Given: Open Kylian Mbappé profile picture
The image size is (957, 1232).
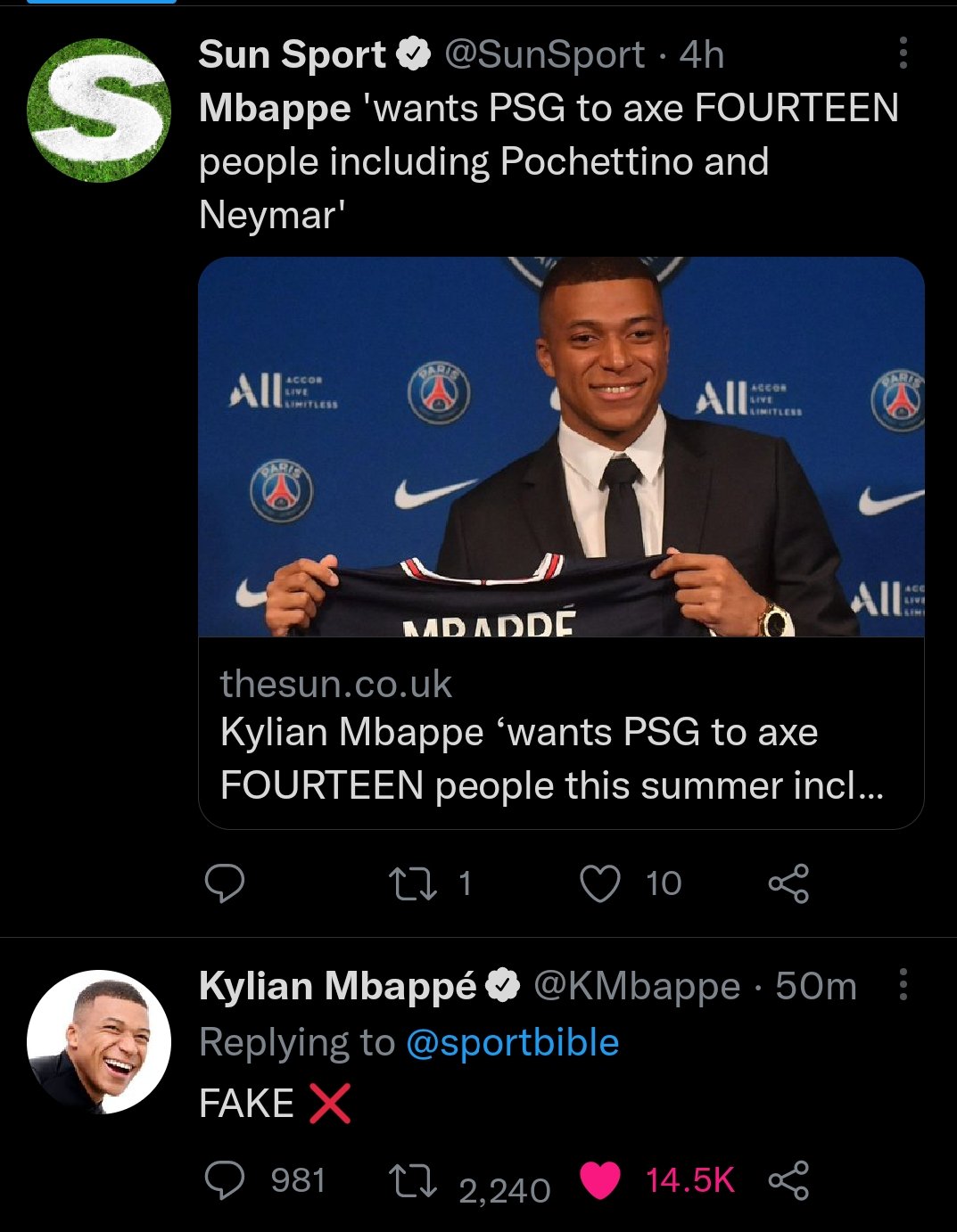Looking at the screenshot, I should coord(98,1041).
